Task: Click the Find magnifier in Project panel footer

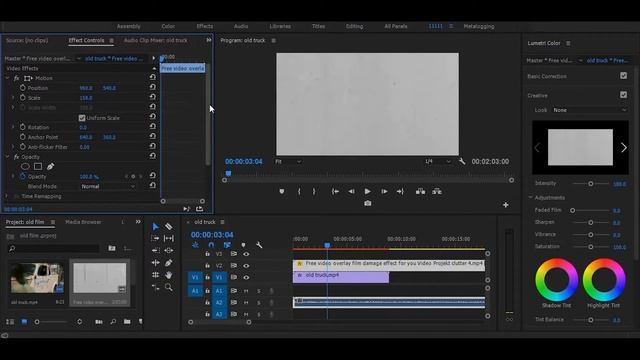Action: tap(113, 322)
